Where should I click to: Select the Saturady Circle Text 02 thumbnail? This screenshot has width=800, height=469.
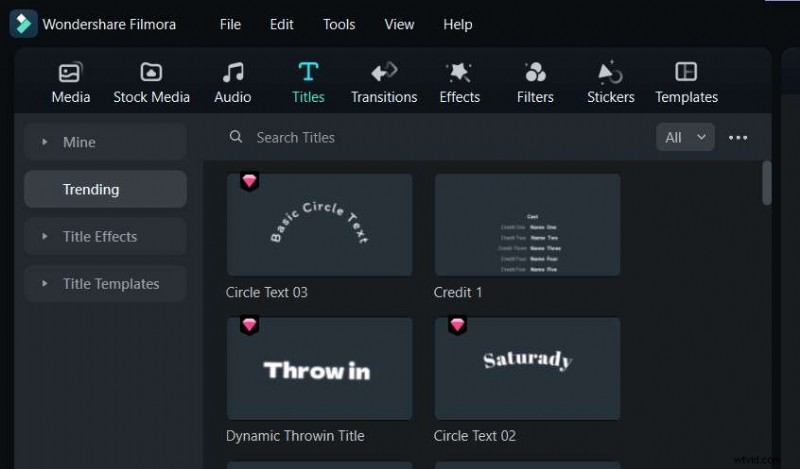(528, 368)
